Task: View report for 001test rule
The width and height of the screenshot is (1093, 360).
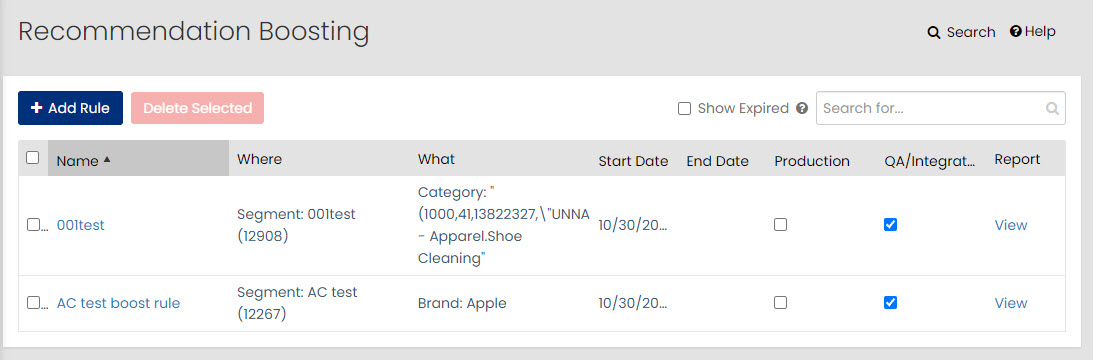Action: click(x=1011, y=225)
